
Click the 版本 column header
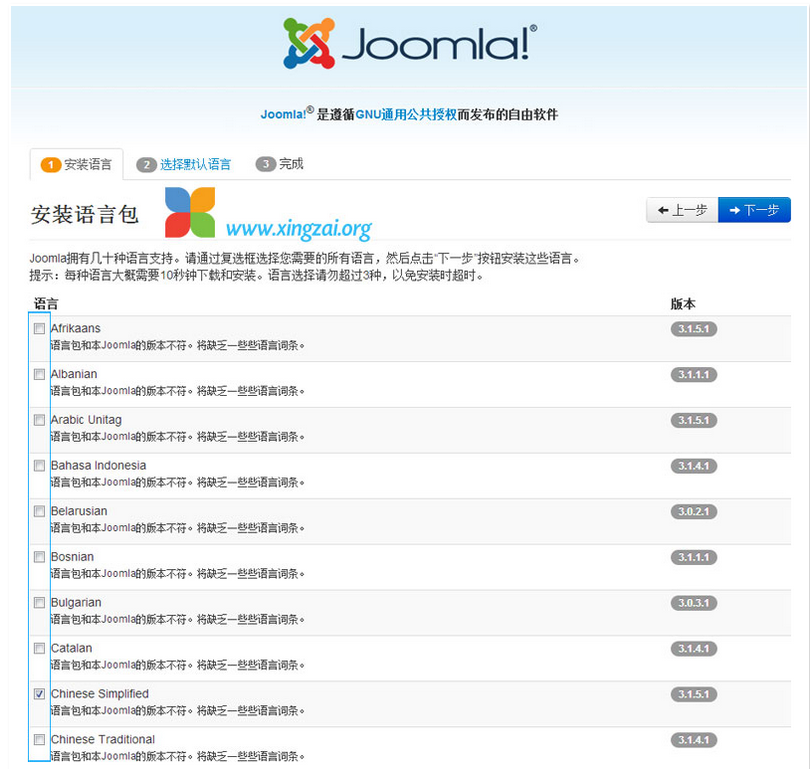683,304
